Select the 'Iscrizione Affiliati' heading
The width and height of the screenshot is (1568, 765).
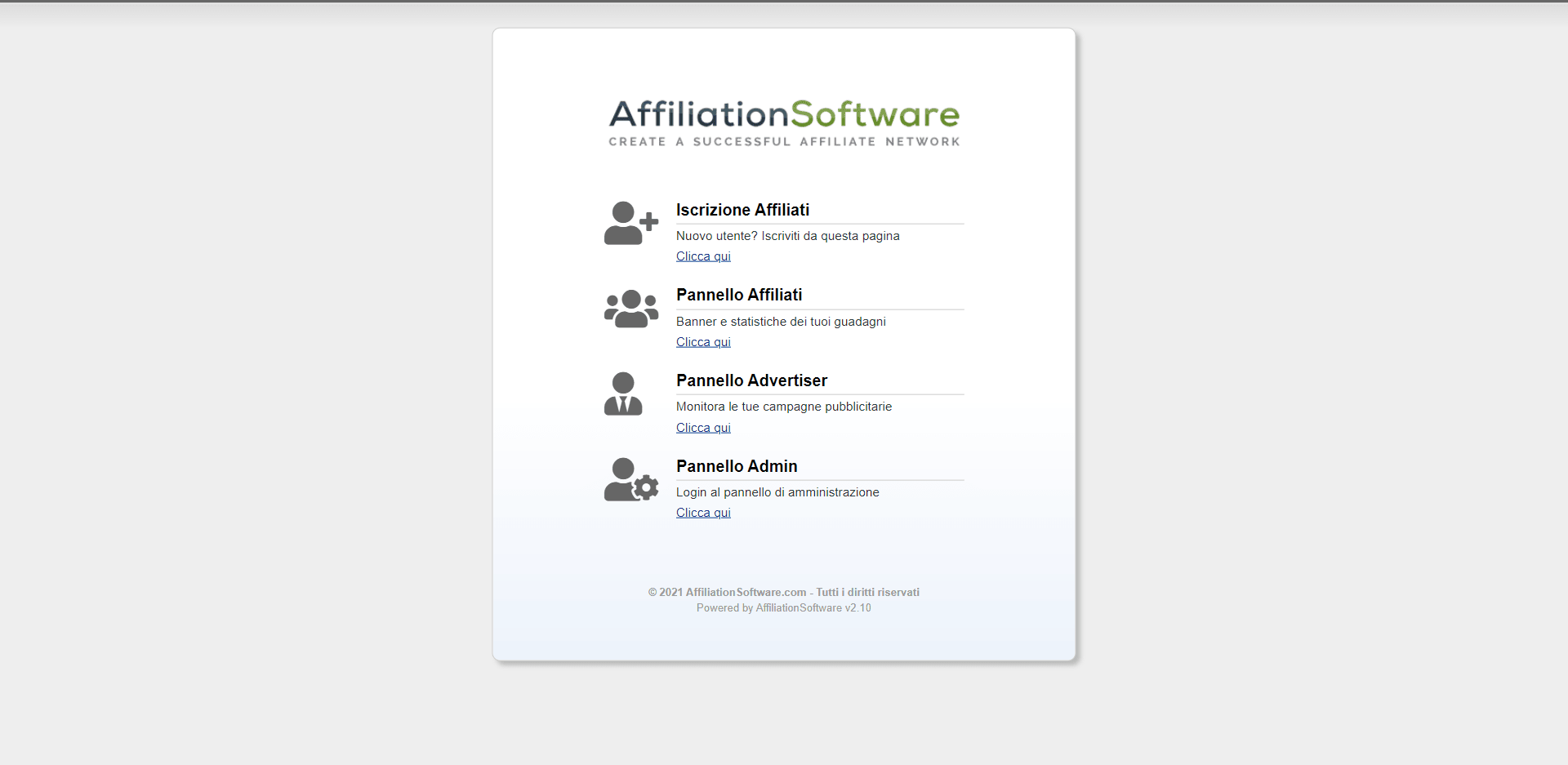click(742, 210)
